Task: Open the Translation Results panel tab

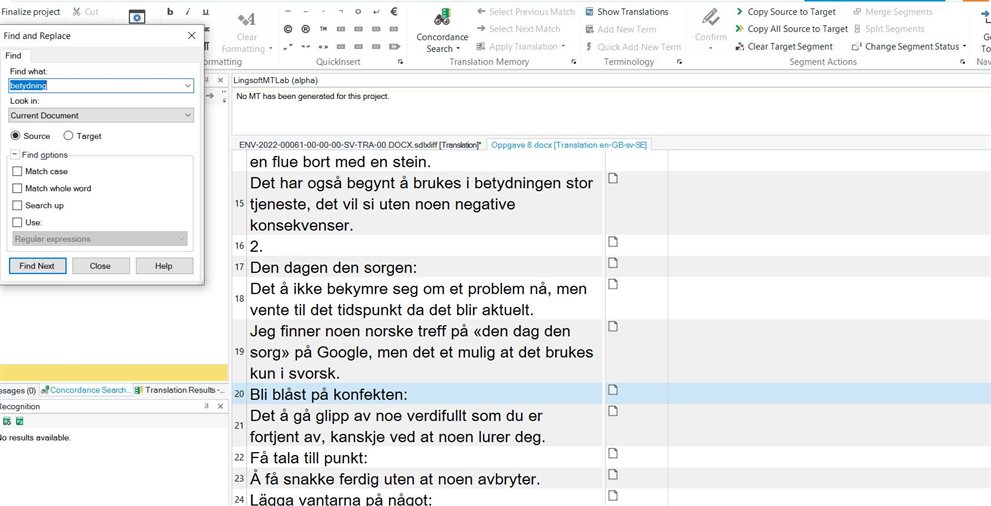Action: pyautogui.click(x=180, y=390)
